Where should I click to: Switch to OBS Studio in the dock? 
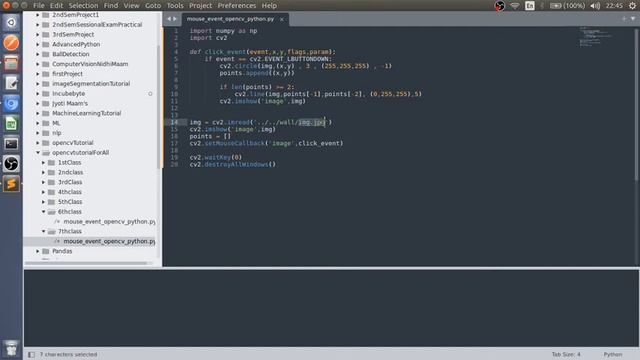(x=11, y=164)
